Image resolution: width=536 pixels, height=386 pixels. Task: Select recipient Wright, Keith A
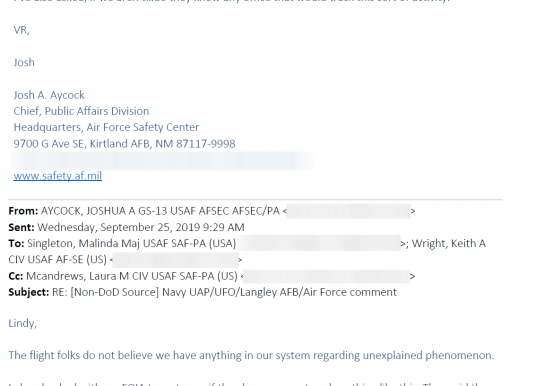(448, 243)
